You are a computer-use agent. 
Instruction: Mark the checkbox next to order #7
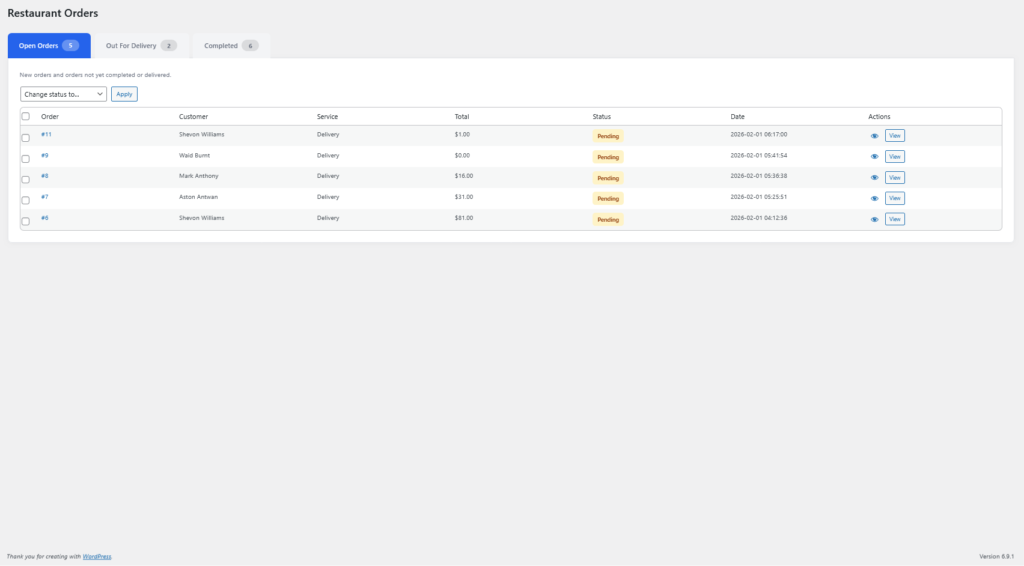(x=26, y=200)
